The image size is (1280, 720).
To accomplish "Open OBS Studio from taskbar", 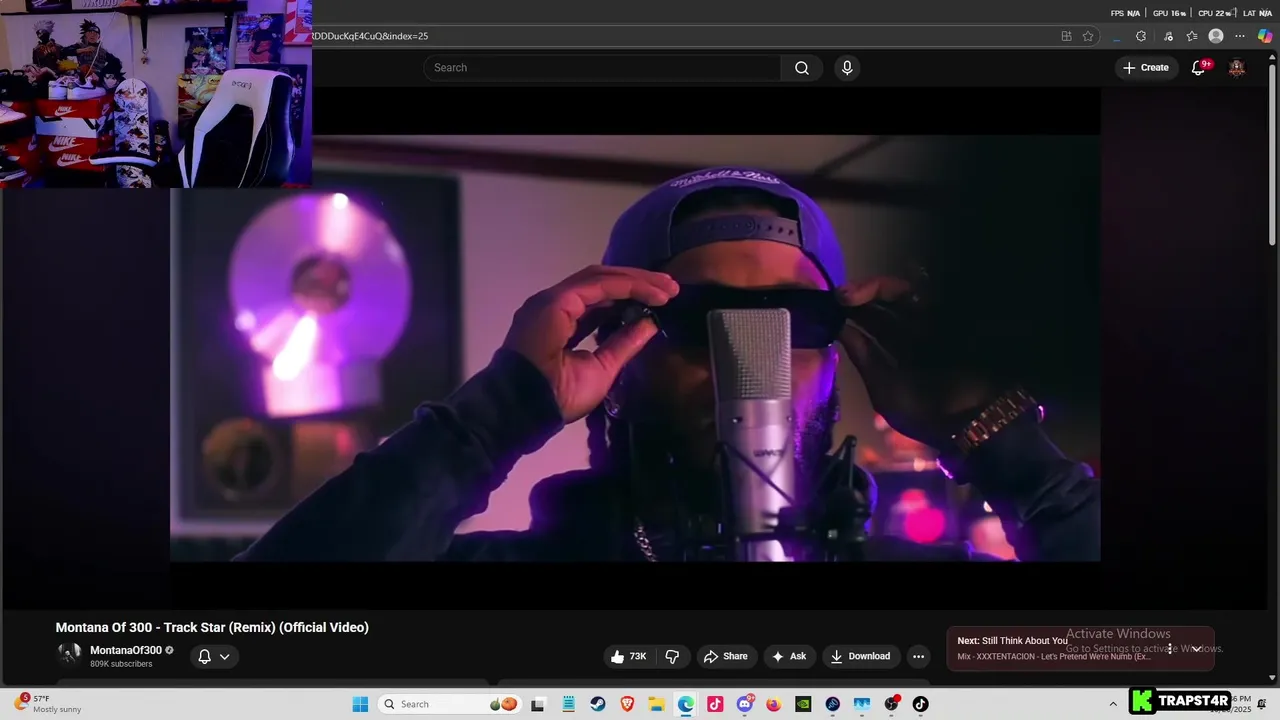I will click(891, 704).
